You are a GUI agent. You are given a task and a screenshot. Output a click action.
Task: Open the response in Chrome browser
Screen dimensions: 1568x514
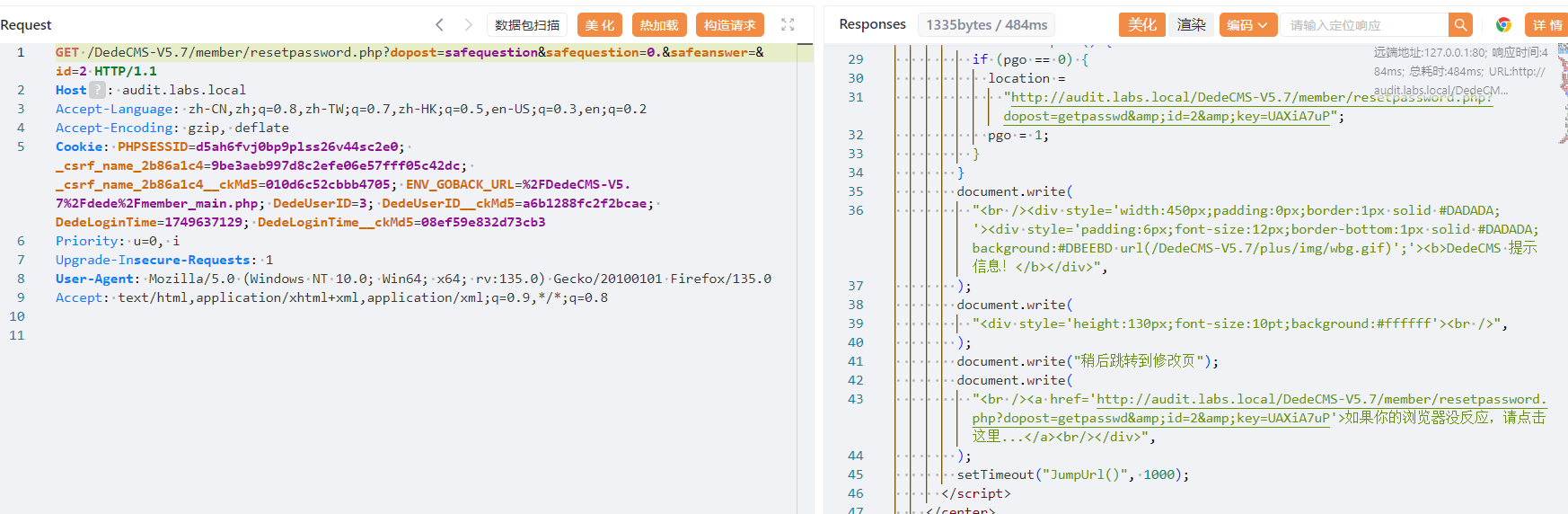pyautogui.click(x=1503, y=25)
